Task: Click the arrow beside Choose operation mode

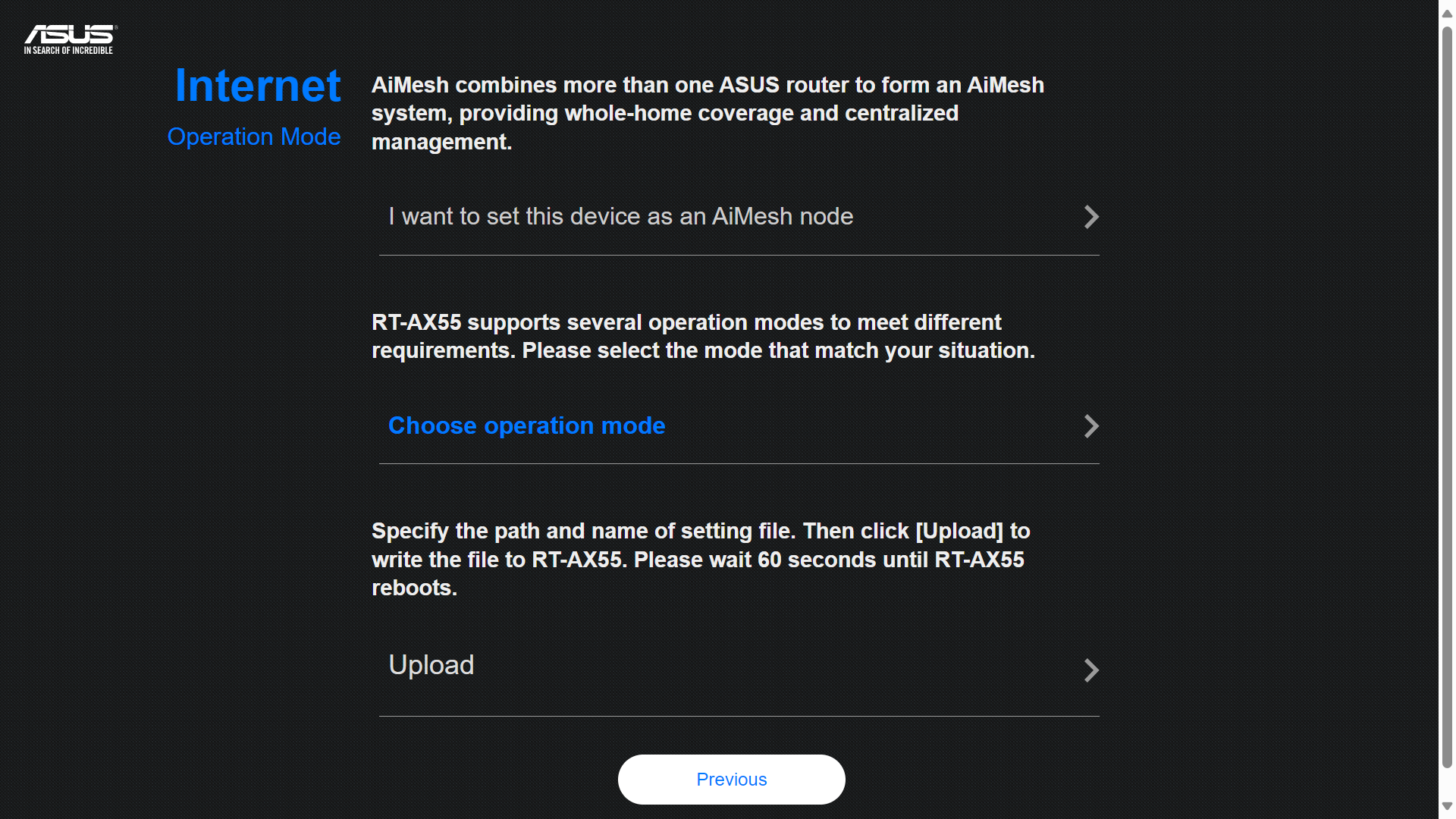Action: [x=1091, y=426]
